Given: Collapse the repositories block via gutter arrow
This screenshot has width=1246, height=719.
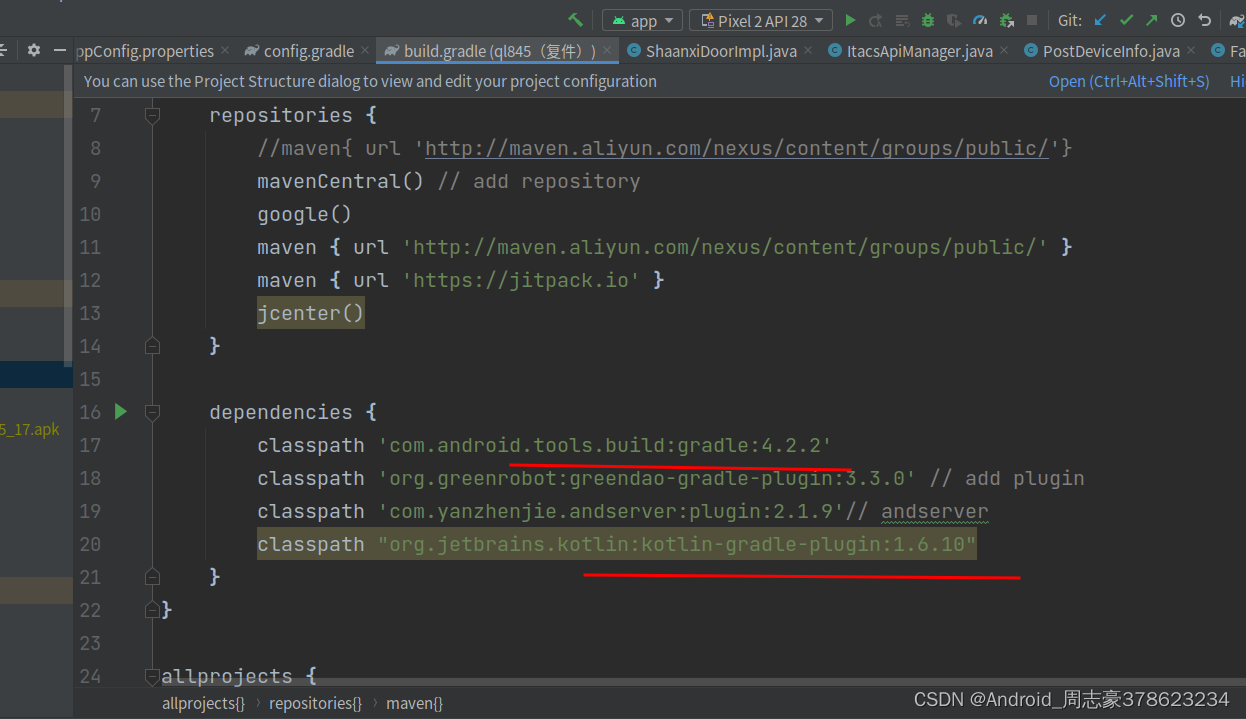Looking at the screenshot, I should pos(152,115).
